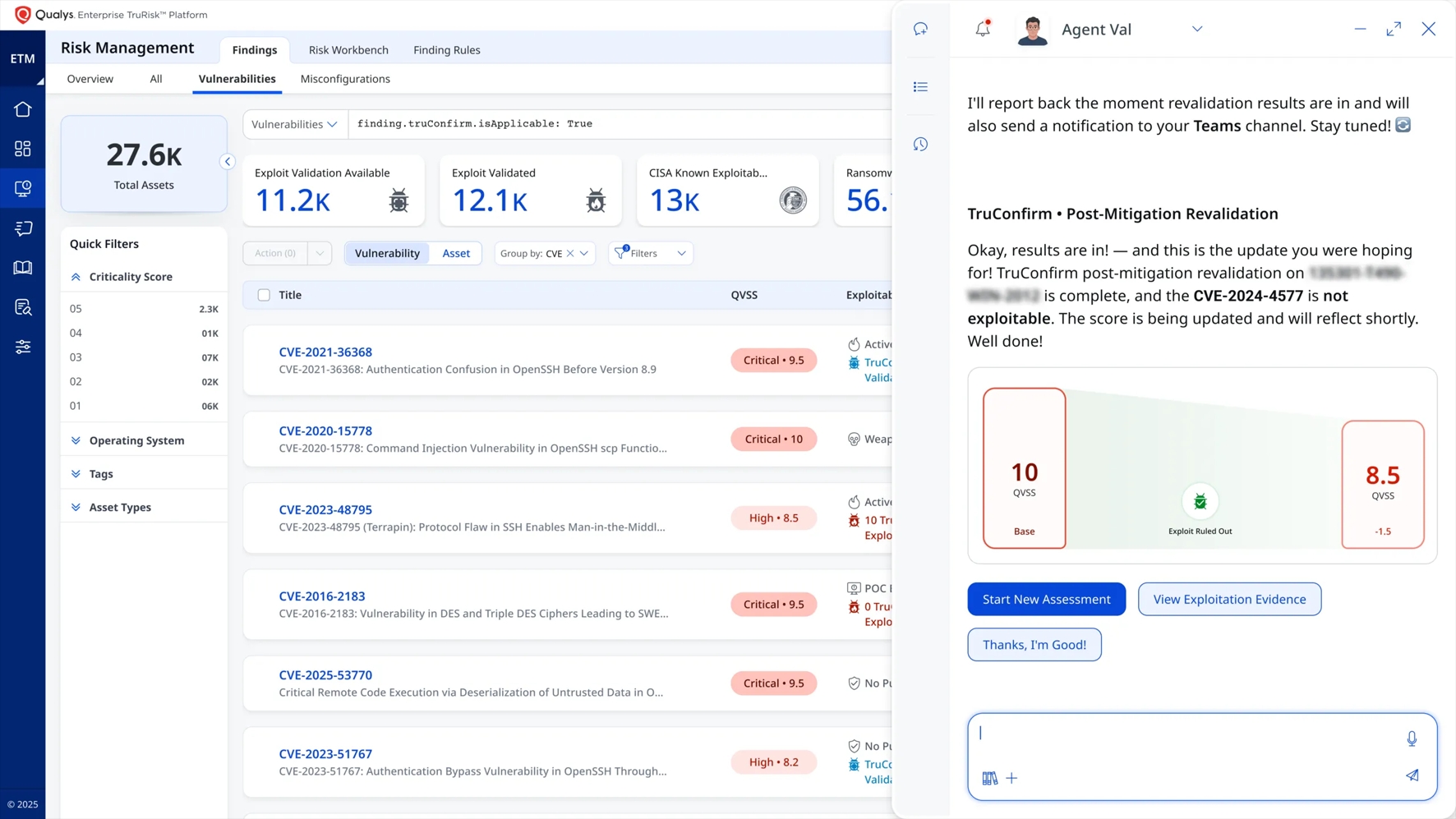This screenshot has width=1456, height=819.
Task: Open the CVE-2021-36368 link
Action: pos(325,352)
